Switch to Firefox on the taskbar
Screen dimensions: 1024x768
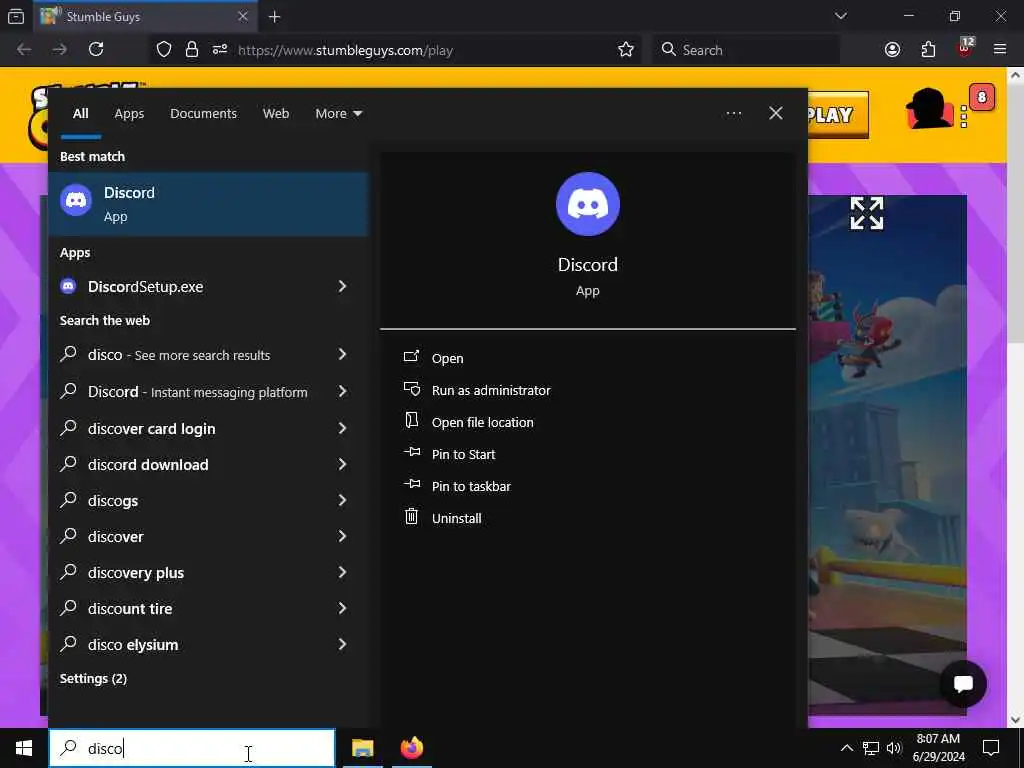coord(412,748)
